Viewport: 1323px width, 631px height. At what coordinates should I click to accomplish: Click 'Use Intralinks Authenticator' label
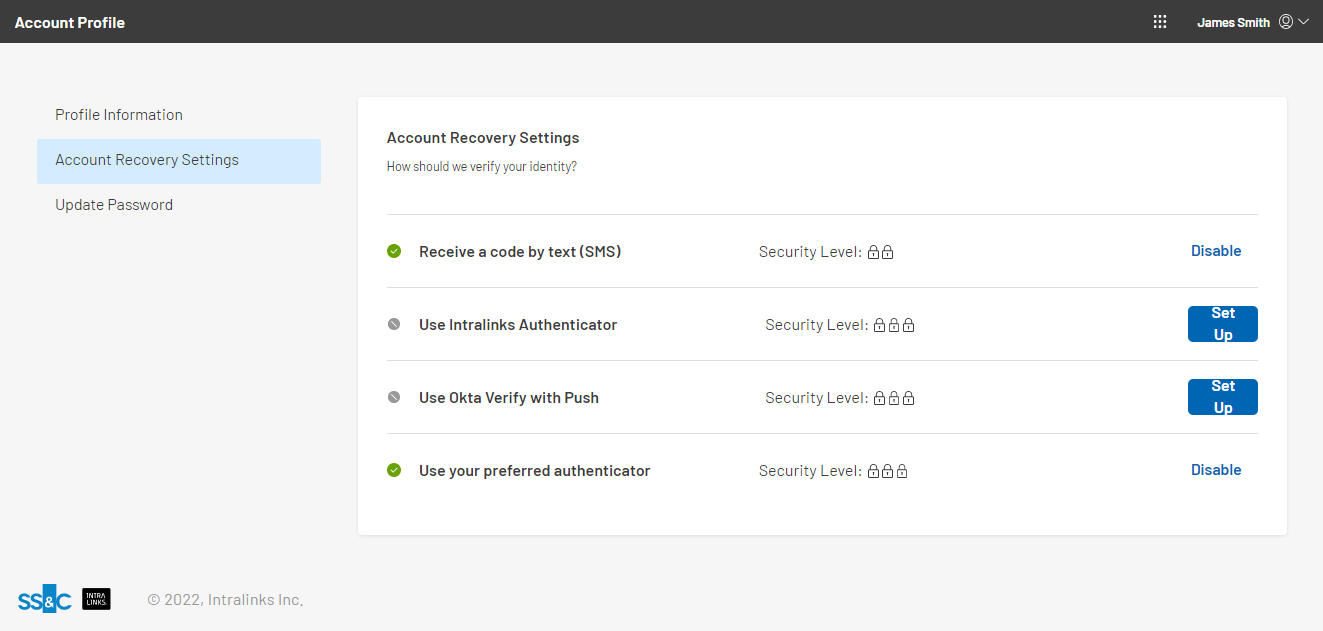click(518, 325)
